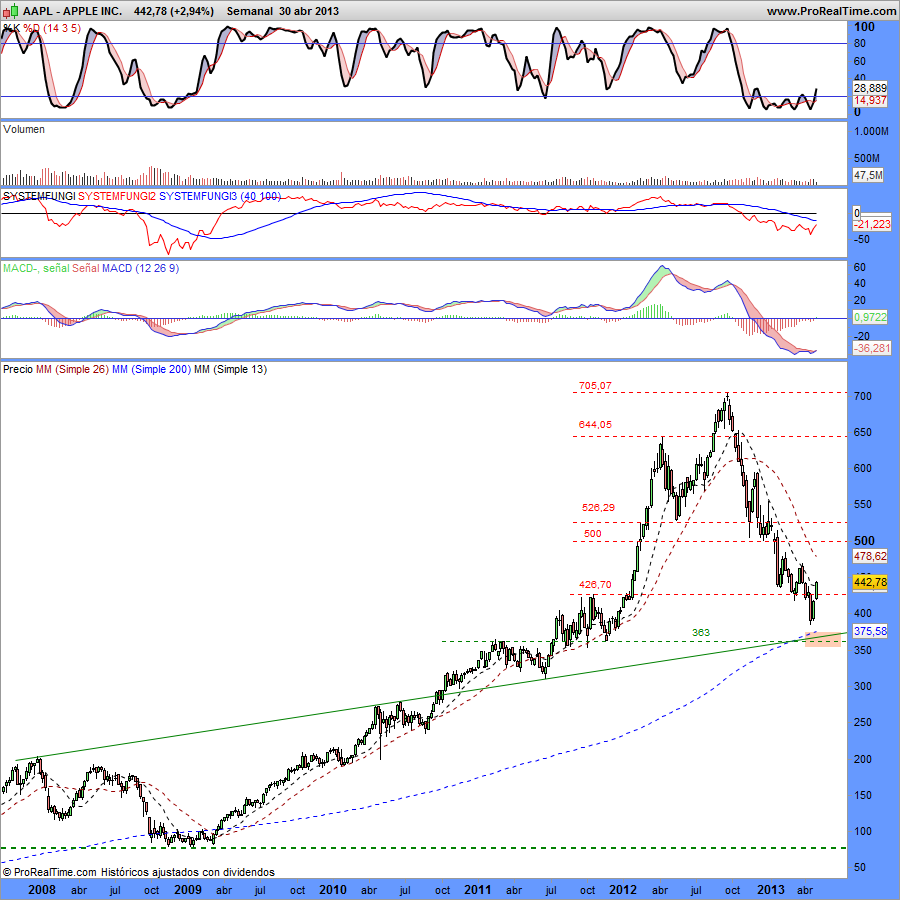Click the MM (Simple 13) legend label
The image size is (900, 900).
click(x=230, y=369)
